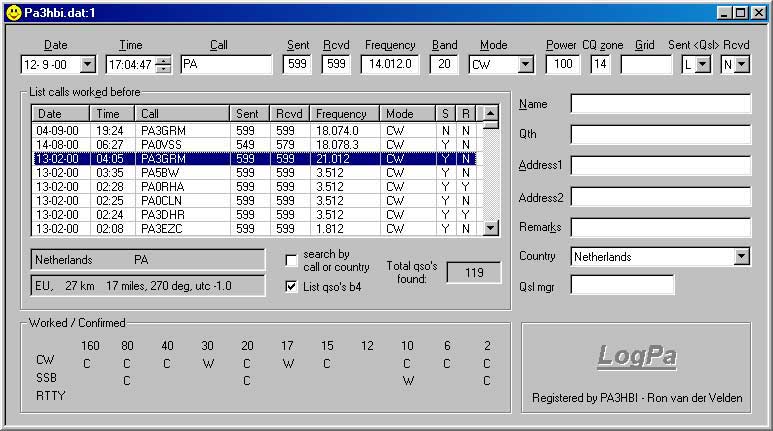Open the Date dropdown arrow

pos(88,64)
